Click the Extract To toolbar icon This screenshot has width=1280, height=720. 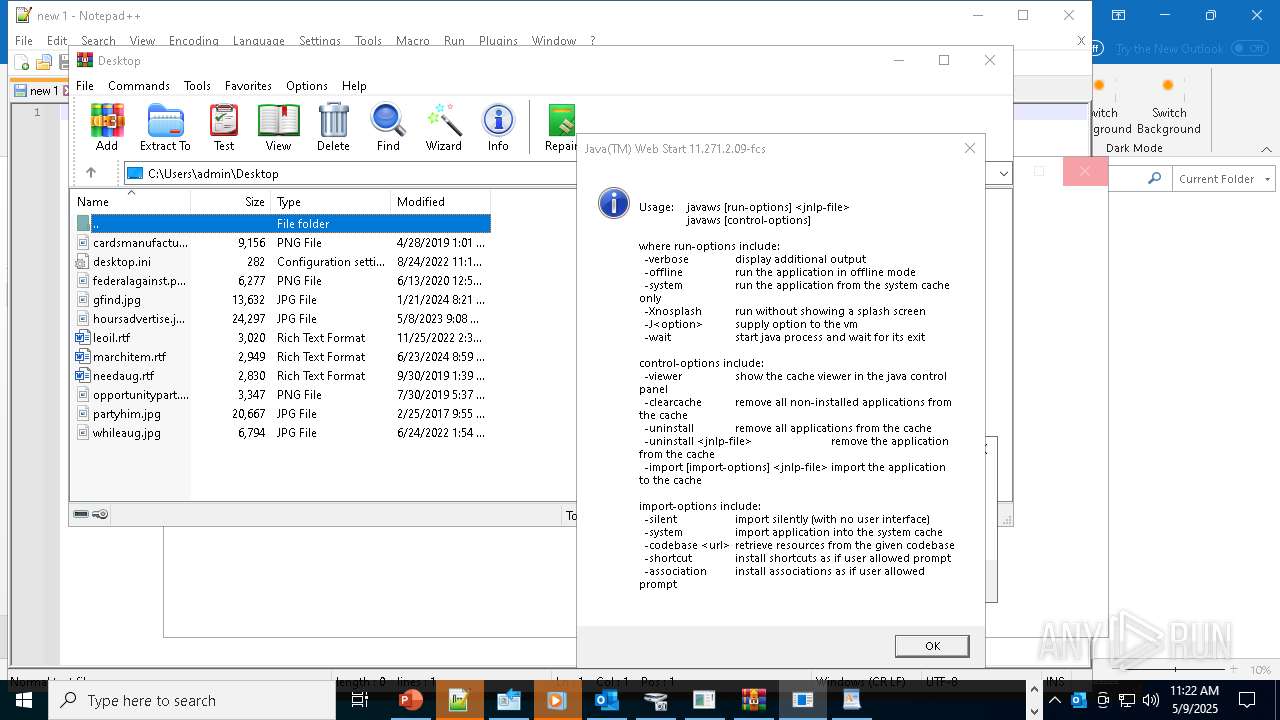point(165,127)
